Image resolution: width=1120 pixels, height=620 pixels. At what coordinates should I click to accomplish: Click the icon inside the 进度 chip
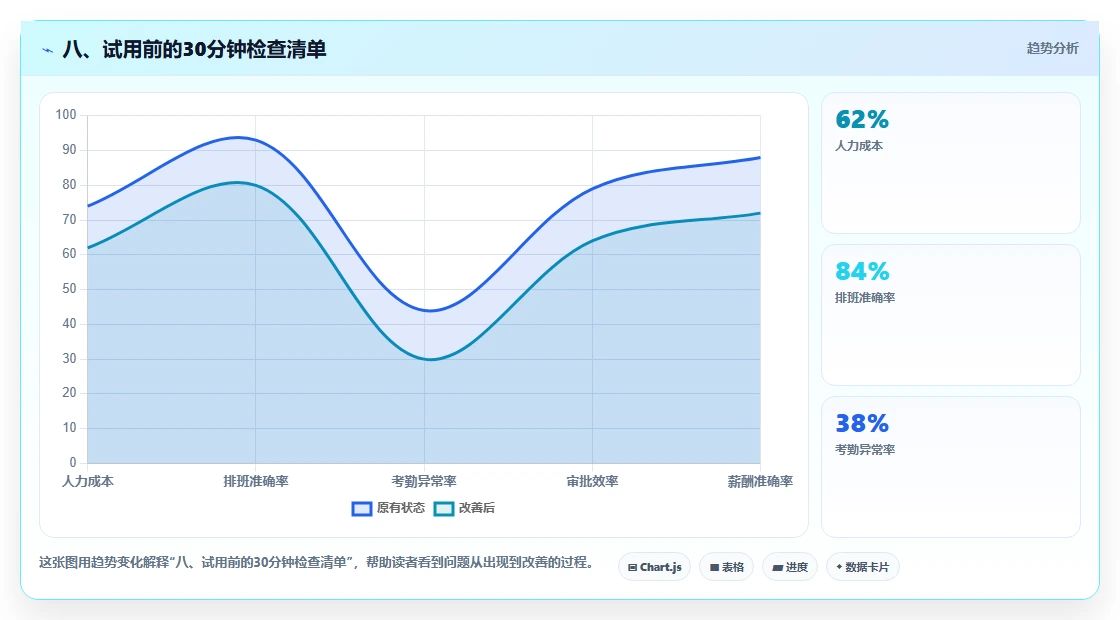tap(777, 568)
